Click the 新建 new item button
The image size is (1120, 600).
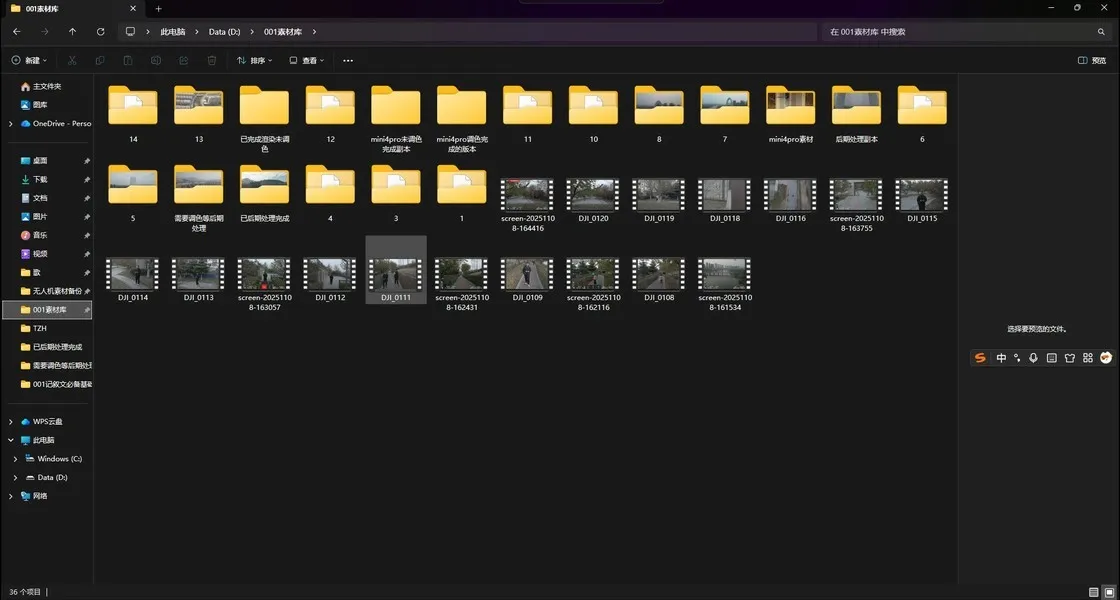point(29,61)
